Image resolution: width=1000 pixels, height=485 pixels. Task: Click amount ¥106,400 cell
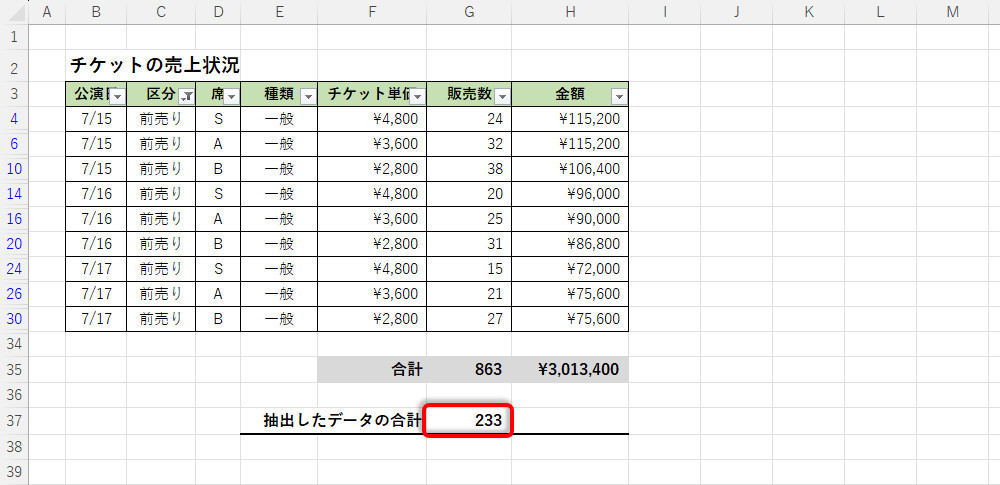tap(570, 168)
